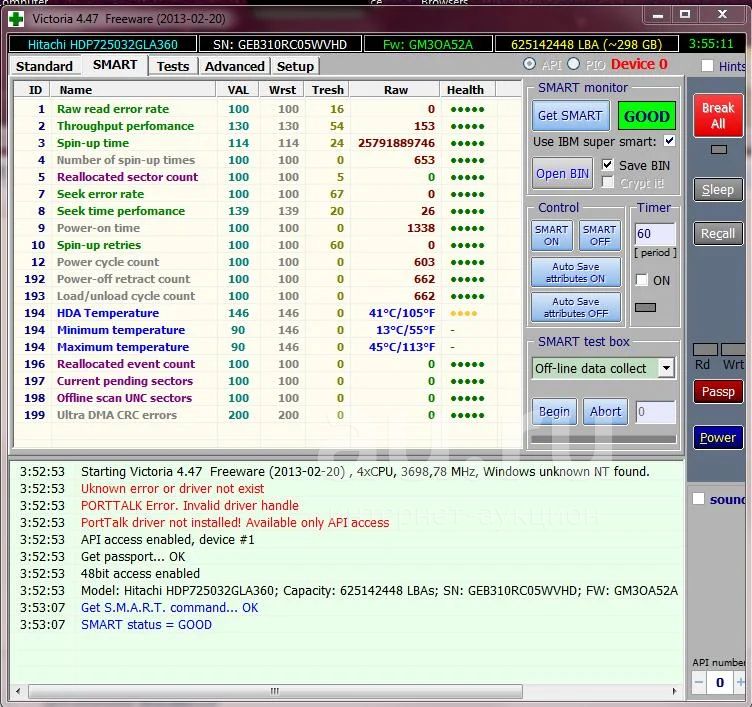
Task: Select the Raw read error rate row
Action: click(x=268, y=109)
